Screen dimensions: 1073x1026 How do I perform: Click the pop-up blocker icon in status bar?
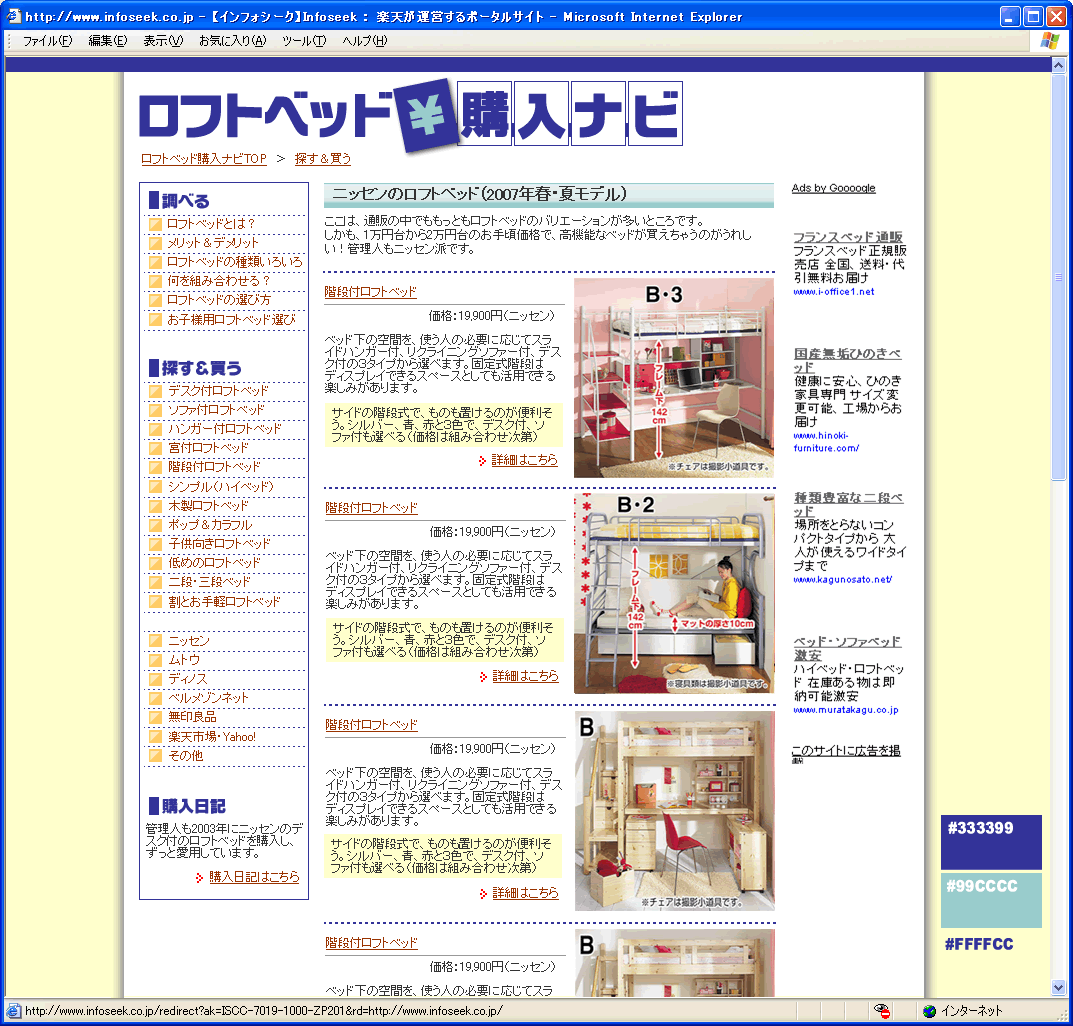click(881, 1011)
